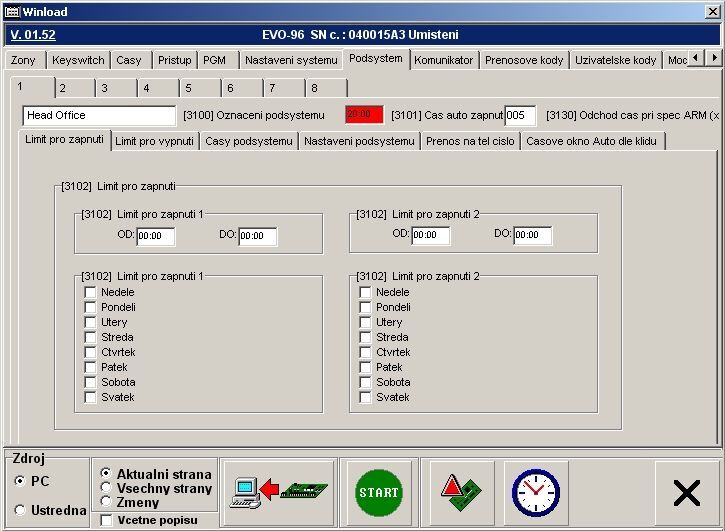Viewport: 725px width, 531px height.
Task: Click the Winload title bar app icon
Action: (12, 10)
